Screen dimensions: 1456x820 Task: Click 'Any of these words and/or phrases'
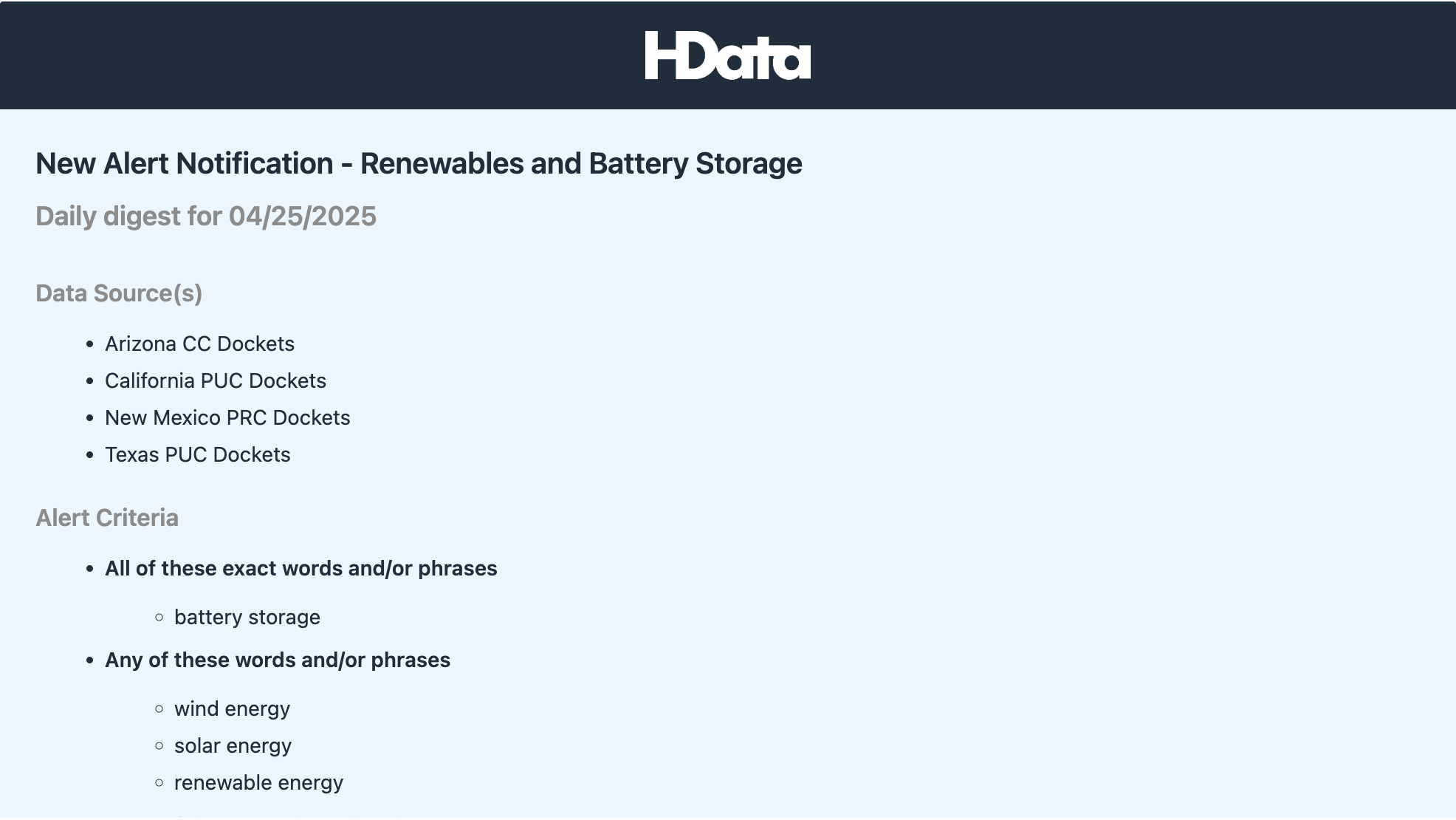click(x=277, y=660)
